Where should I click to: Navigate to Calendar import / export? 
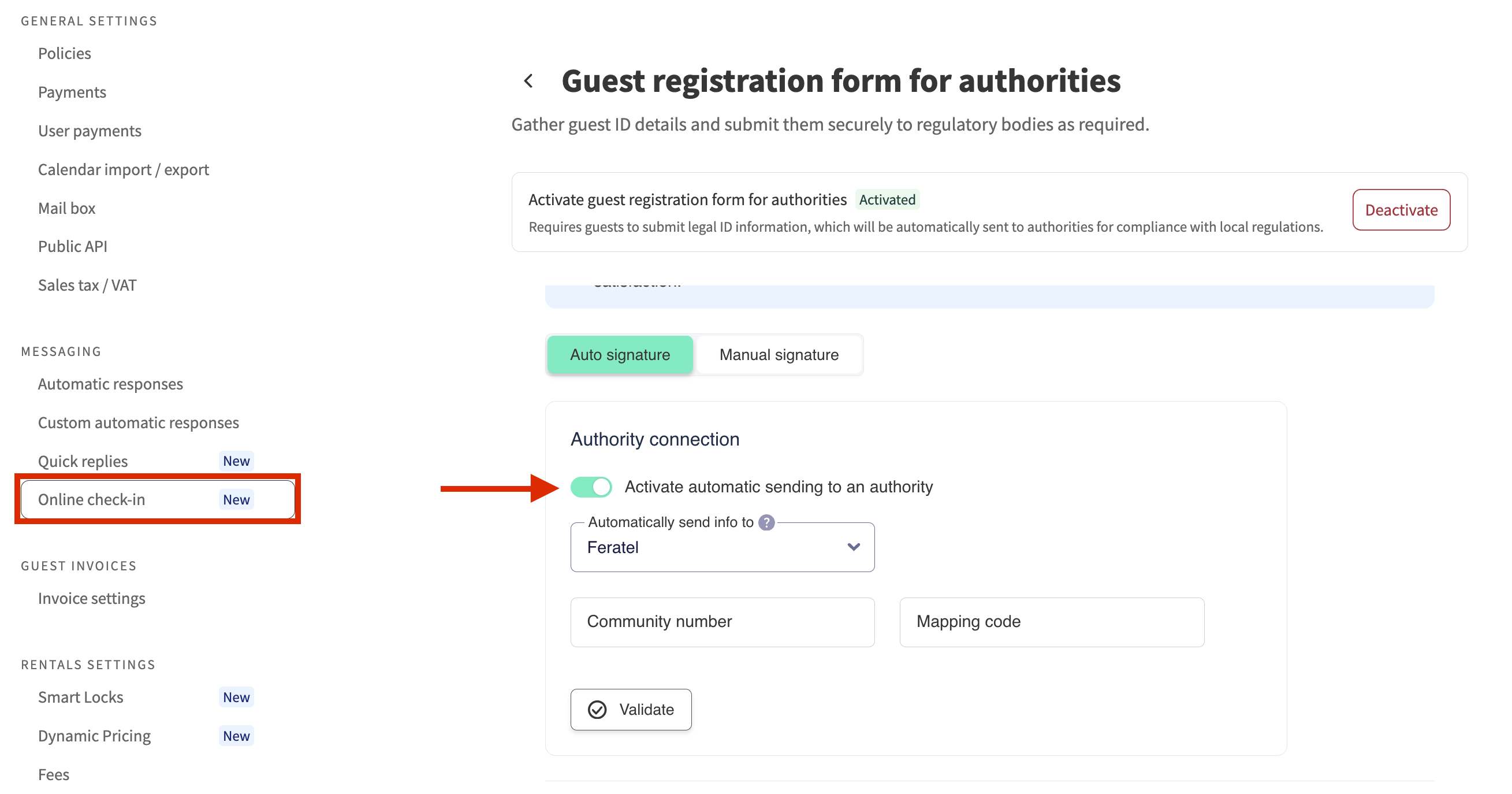click(123, 170)
